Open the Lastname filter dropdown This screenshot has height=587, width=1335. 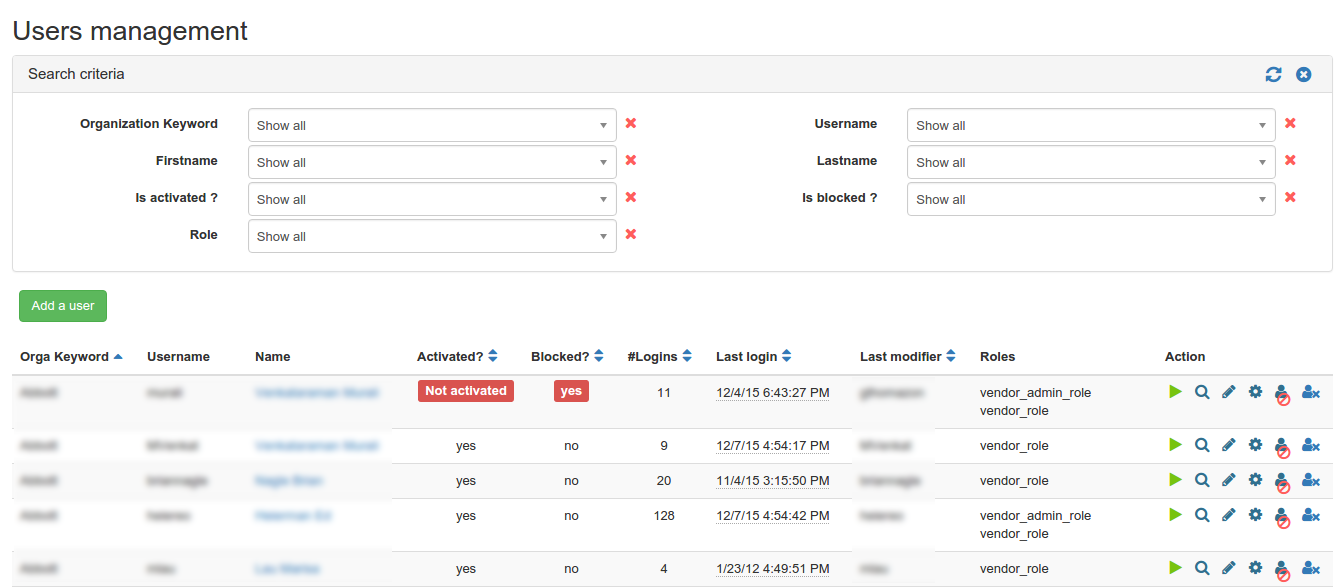coord(1091,162)
